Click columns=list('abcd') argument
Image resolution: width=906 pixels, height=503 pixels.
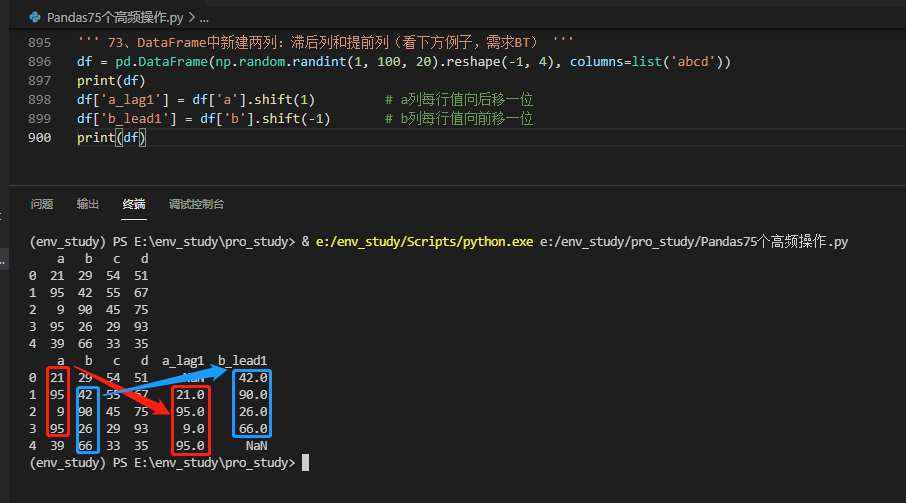[x=647, y=62]
